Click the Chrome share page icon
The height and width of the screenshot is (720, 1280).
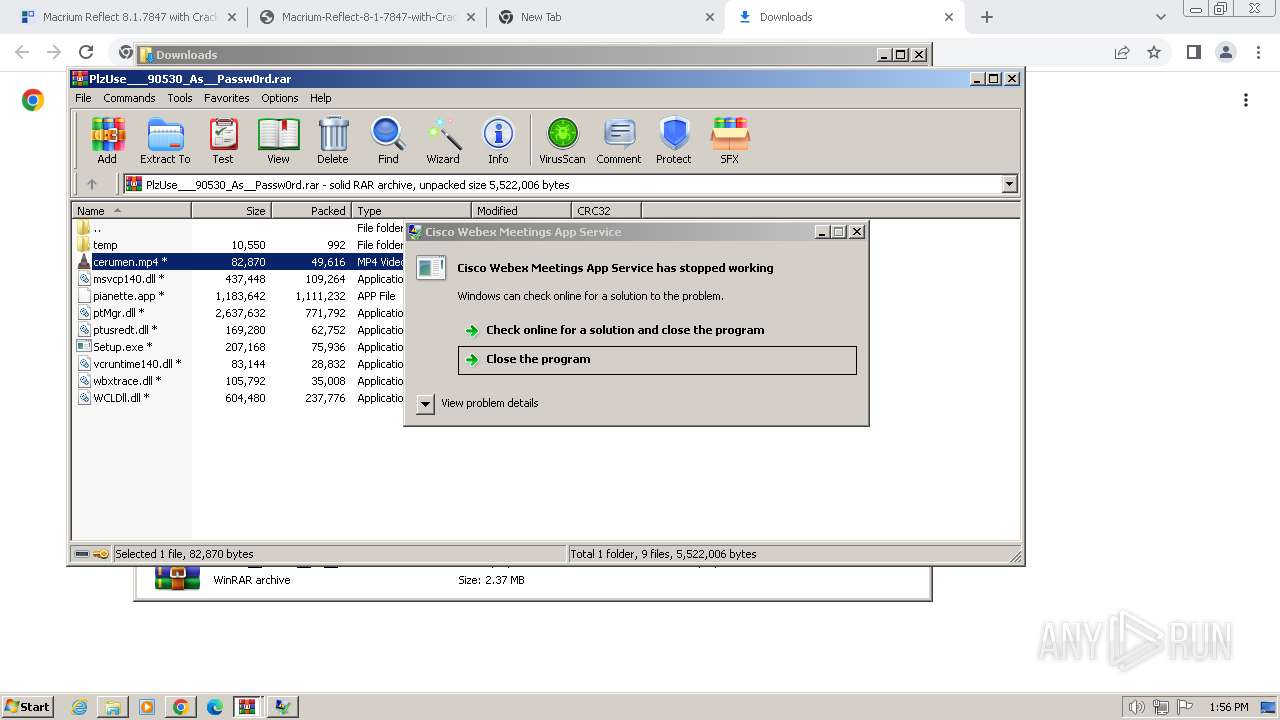(1122, 52)
